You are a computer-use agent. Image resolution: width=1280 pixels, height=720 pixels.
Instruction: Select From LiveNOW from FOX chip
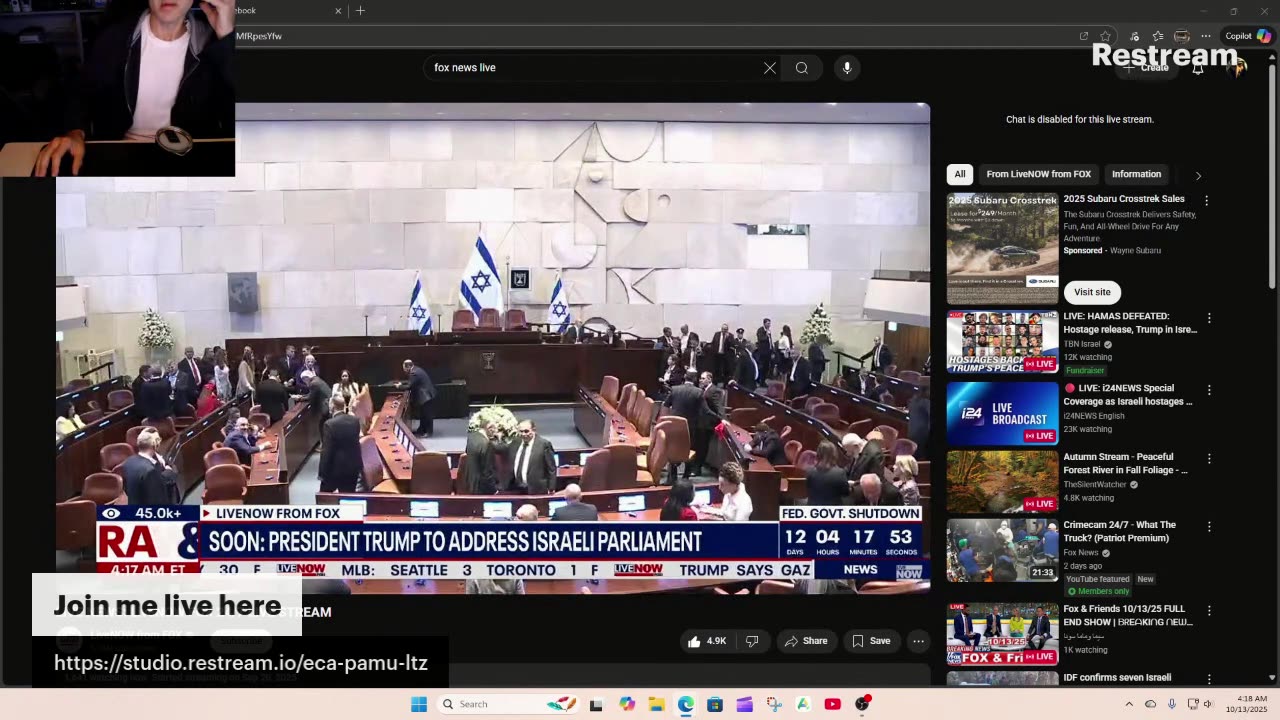[x=1038, y=174]
